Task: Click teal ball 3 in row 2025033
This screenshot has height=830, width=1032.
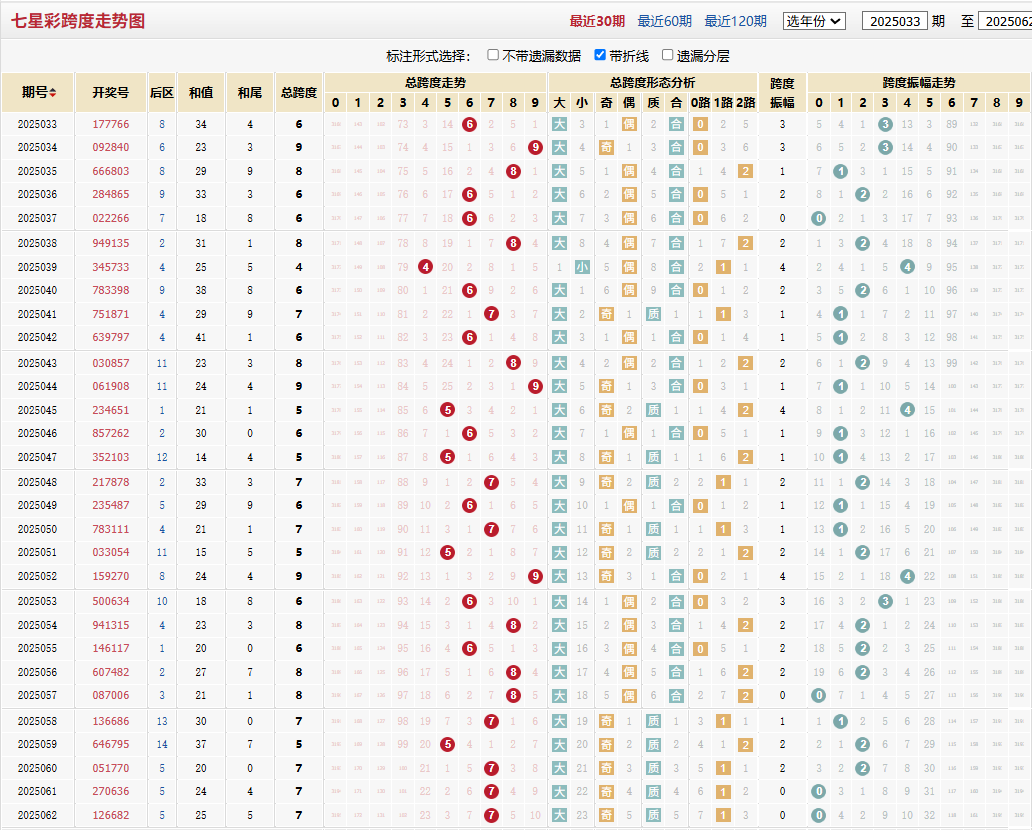Action: [x=885, y=124]
